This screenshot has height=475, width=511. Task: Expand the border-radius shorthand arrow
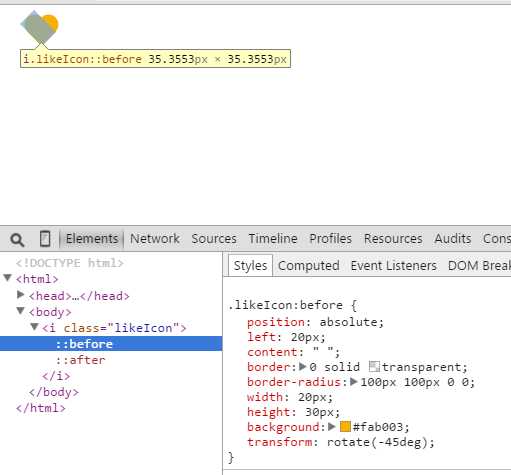[354, 382]
